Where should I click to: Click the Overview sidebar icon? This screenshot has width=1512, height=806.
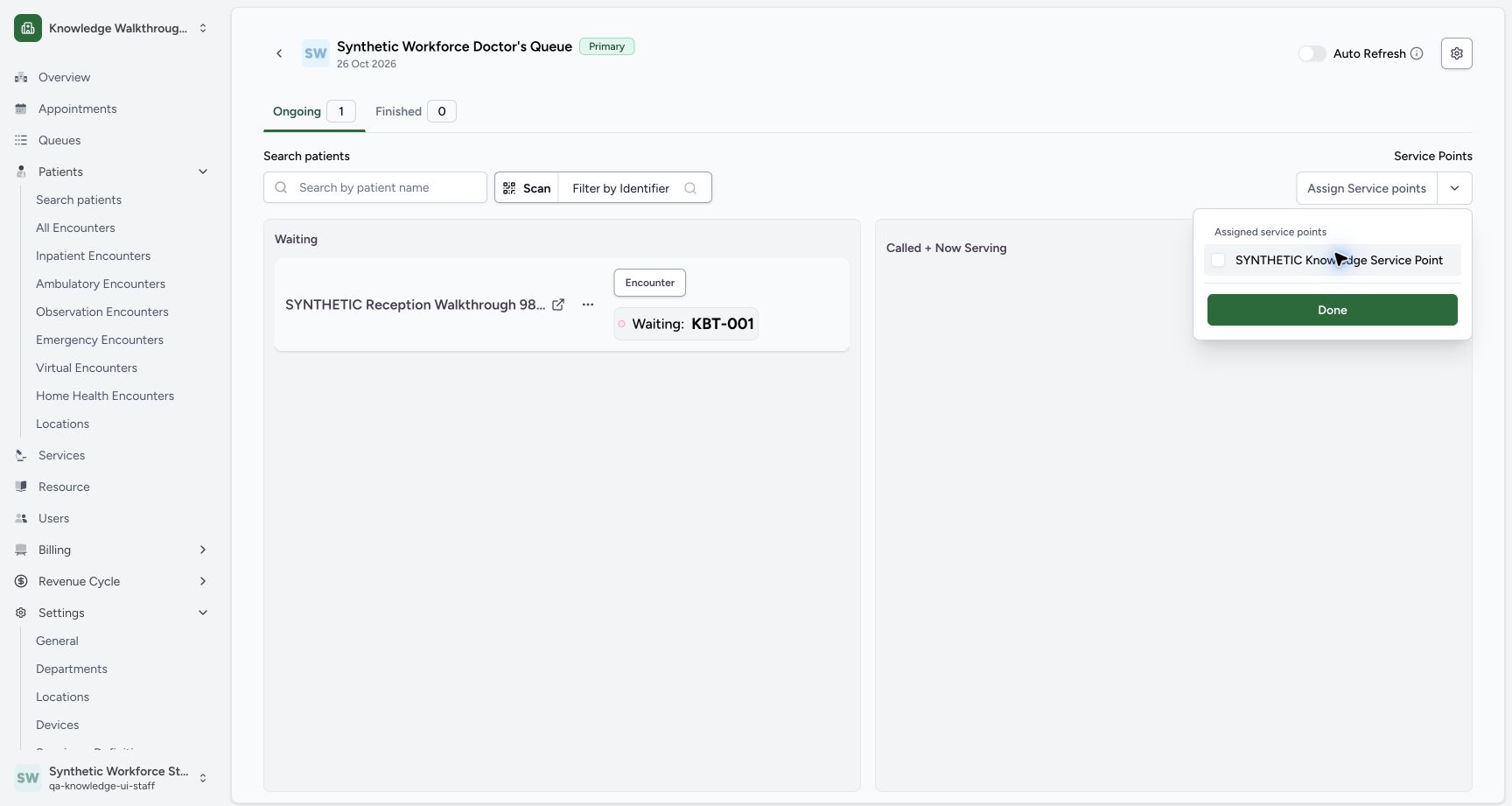click(21, 77)
